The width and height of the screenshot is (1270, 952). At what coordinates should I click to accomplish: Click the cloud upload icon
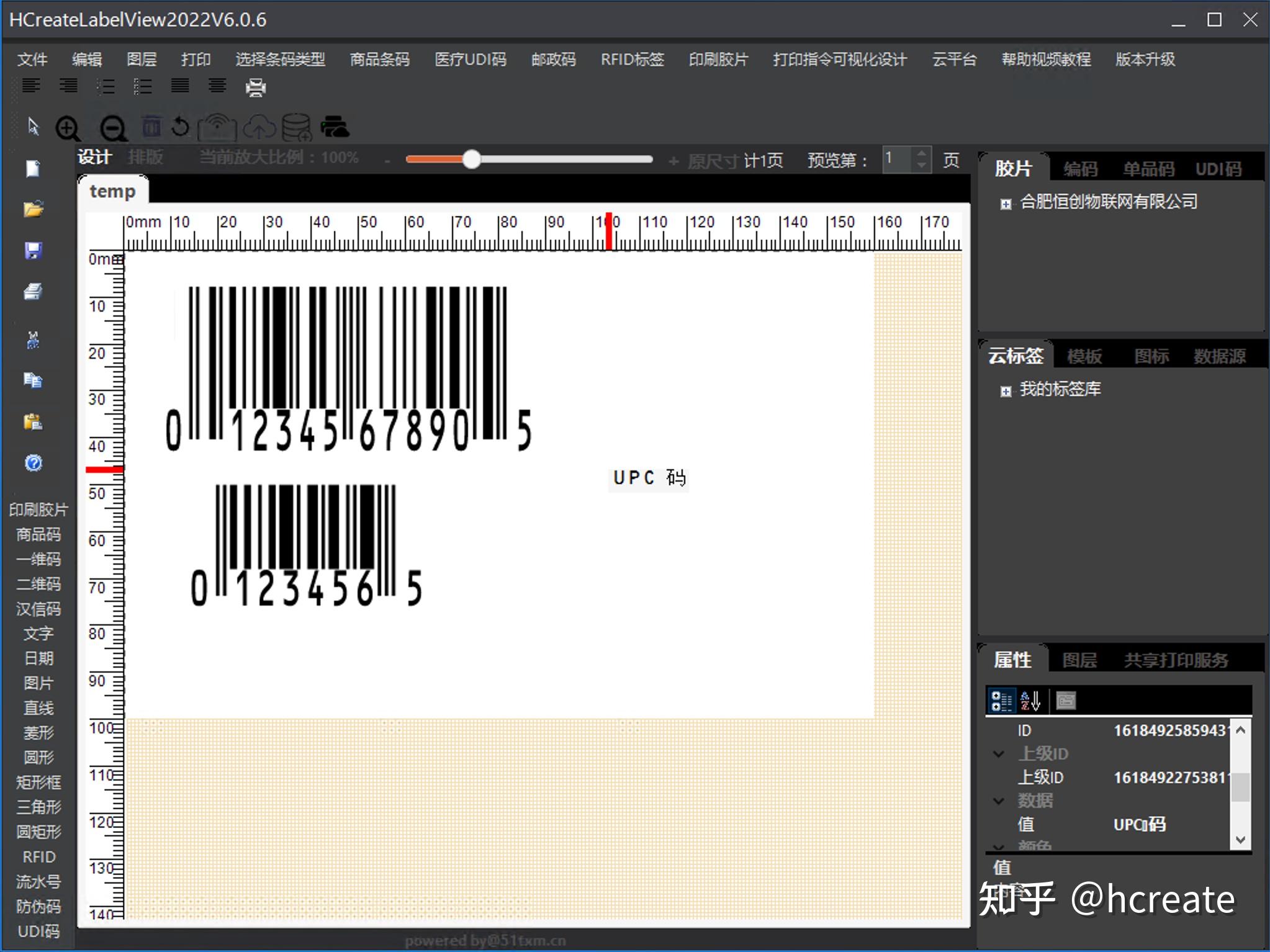click(x=259, y=127)
